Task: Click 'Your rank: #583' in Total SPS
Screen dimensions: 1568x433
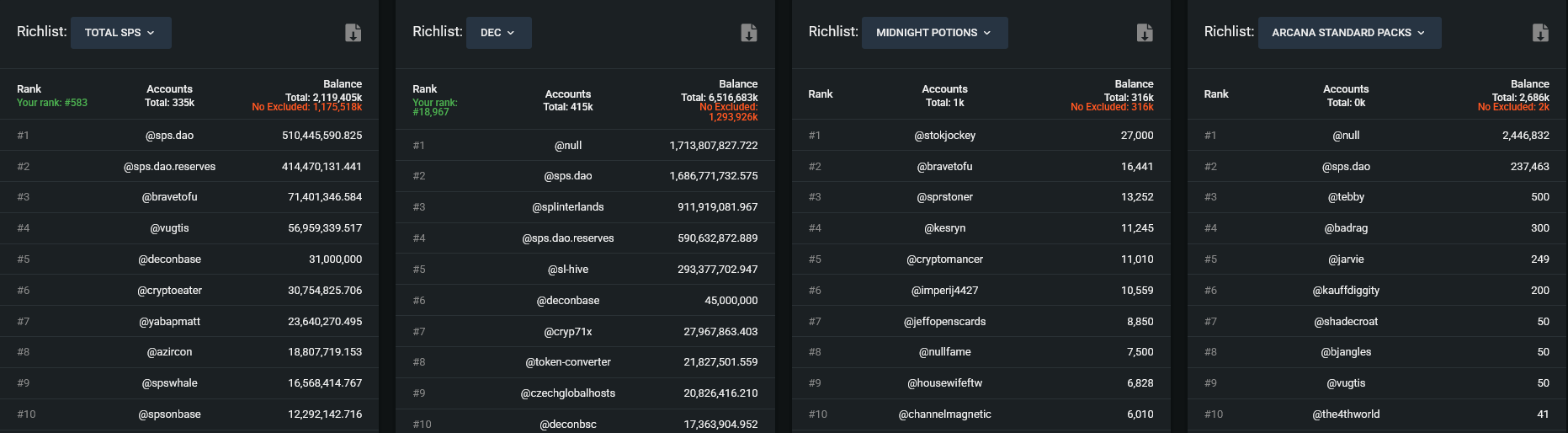Action: pos(52,103)
